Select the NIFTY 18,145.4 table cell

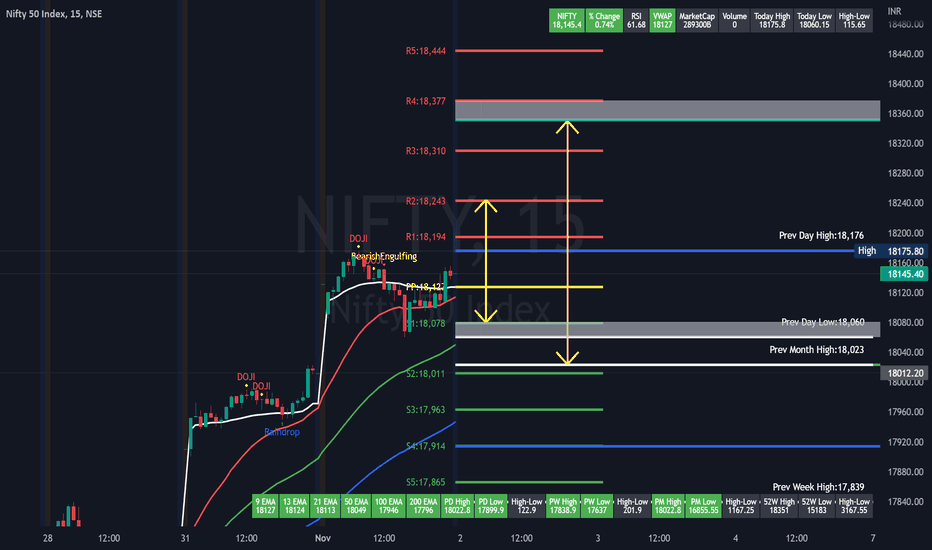pos(566,21)
